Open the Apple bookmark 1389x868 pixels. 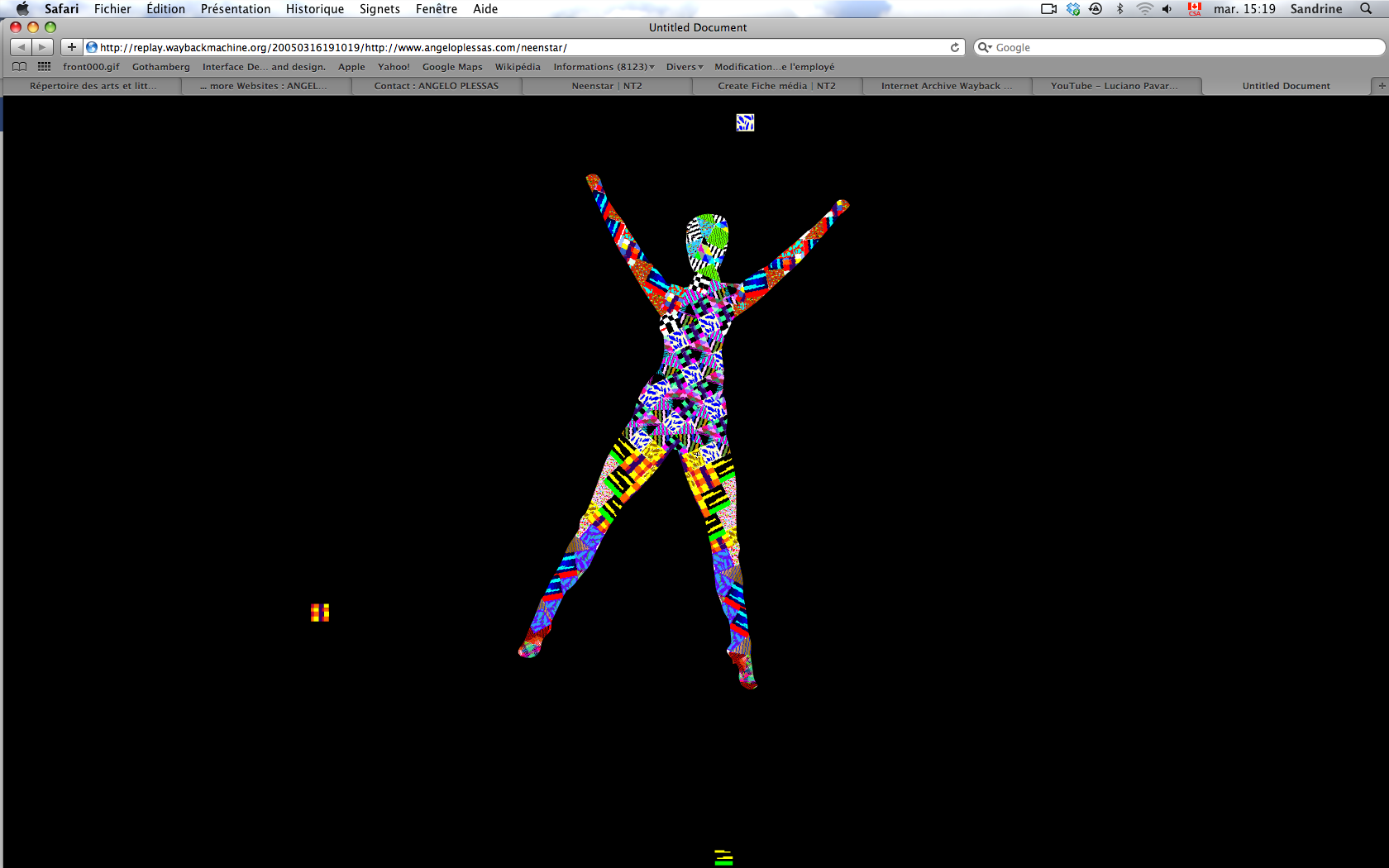click(x=351, y=67)
